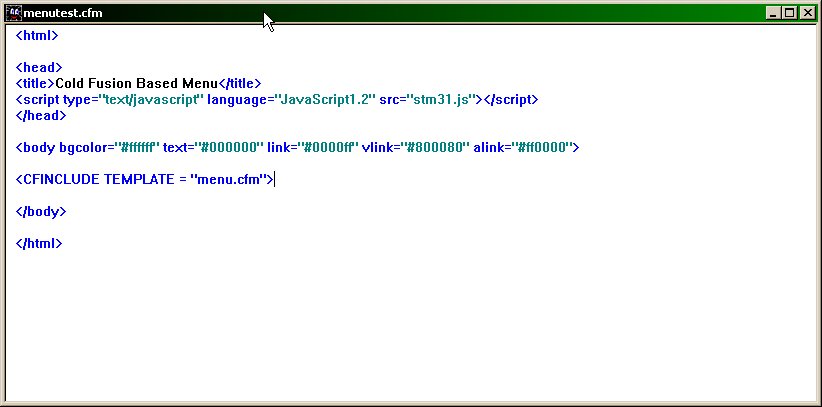The height and width of the screenshot is (407, 822).
Task: Click the "<script type=" attribute text
Action: (57, 100)
